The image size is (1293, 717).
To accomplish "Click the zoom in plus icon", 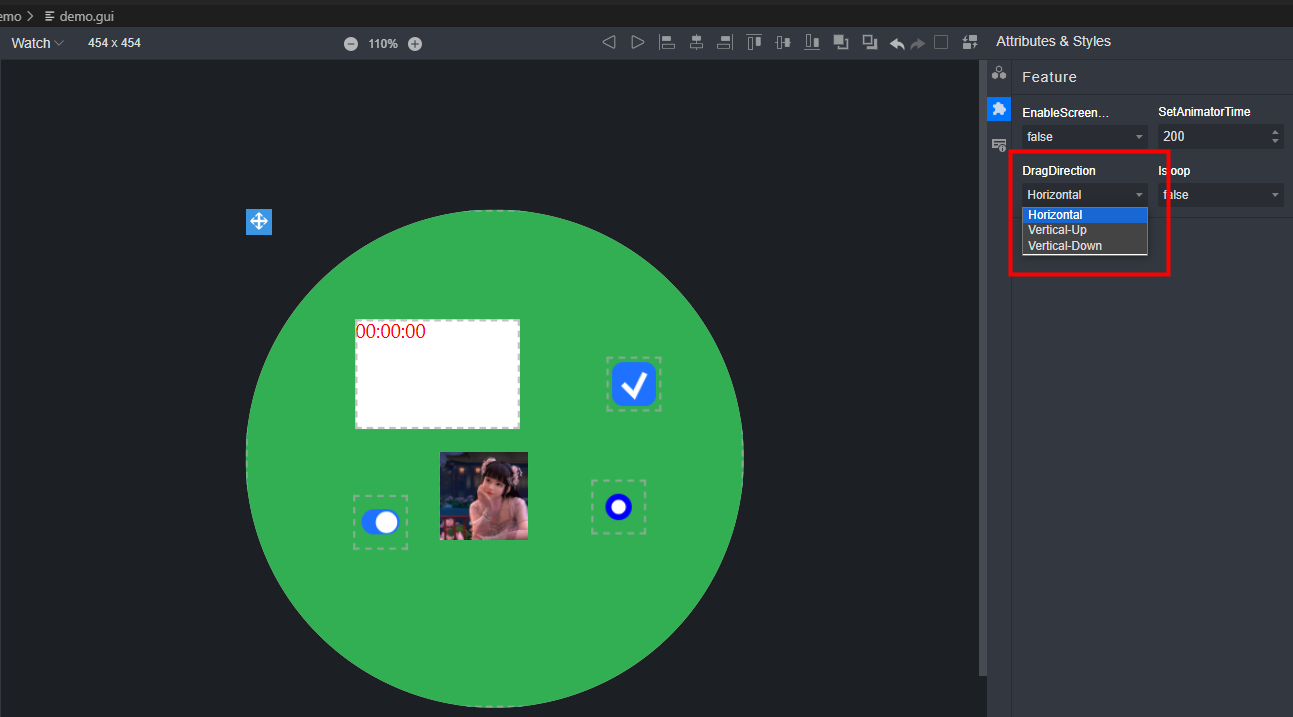I will click(x=415, y=44).
